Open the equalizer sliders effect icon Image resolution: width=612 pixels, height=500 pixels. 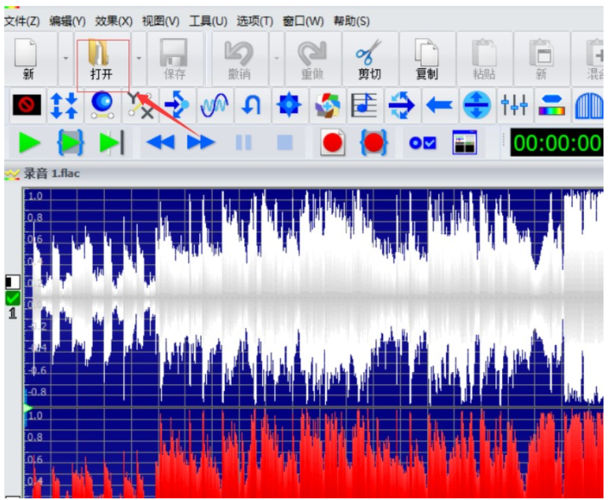click(514, 104)
